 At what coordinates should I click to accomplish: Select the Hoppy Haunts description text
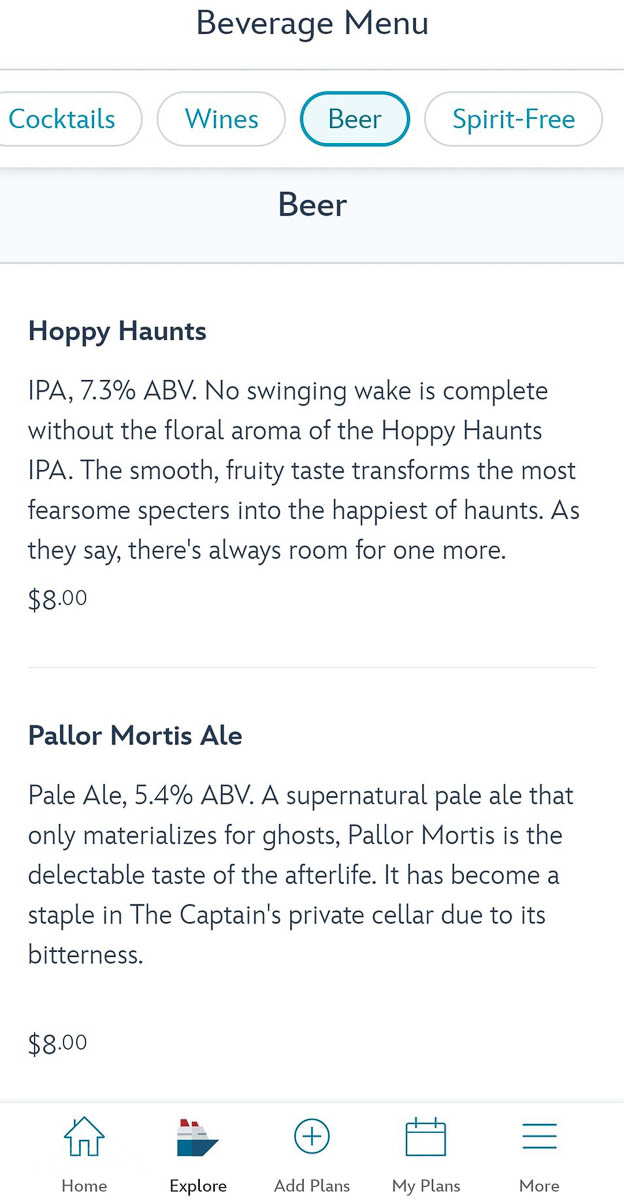(304, 470)
